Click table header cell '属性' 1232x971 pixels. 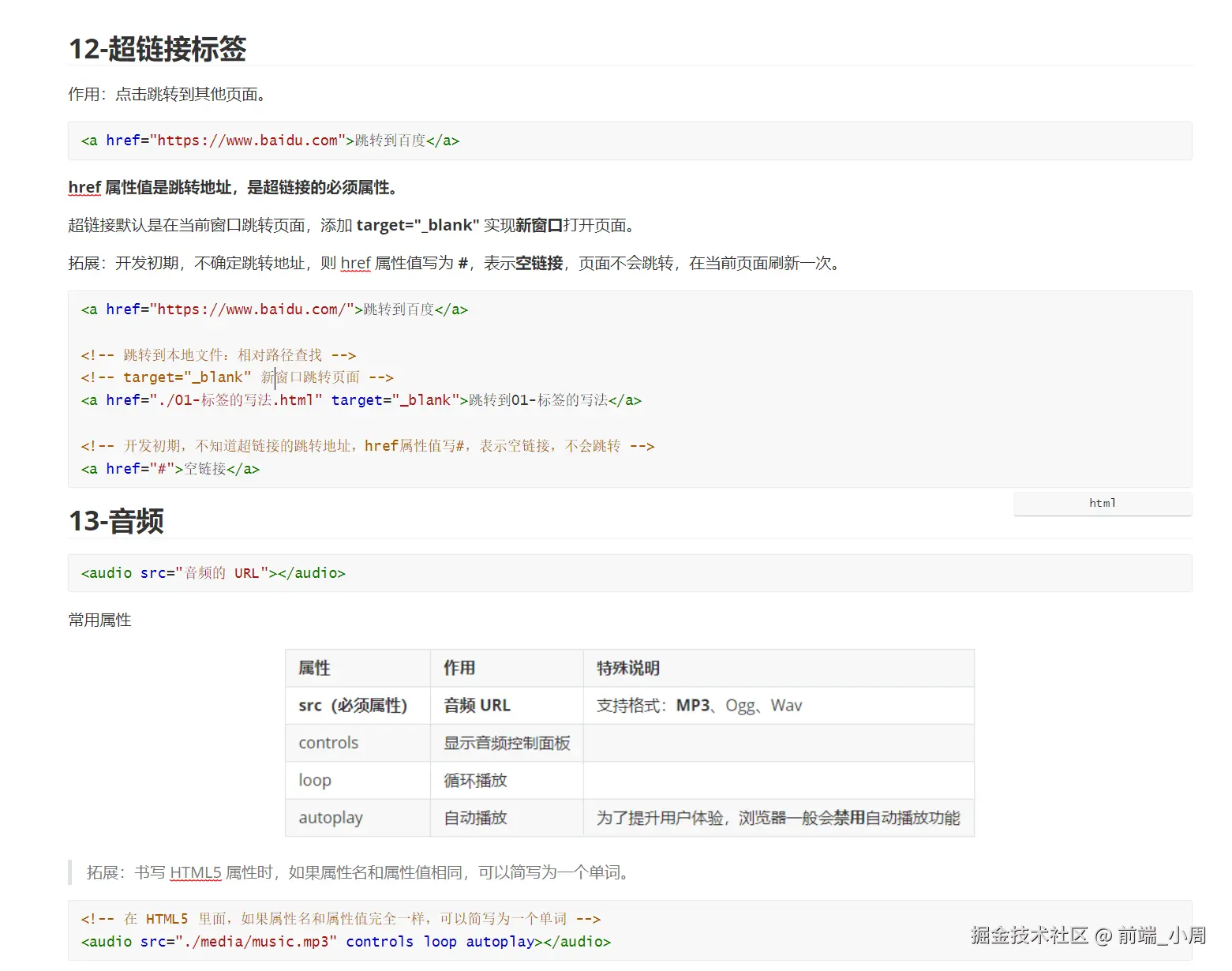tap(358, 668)
